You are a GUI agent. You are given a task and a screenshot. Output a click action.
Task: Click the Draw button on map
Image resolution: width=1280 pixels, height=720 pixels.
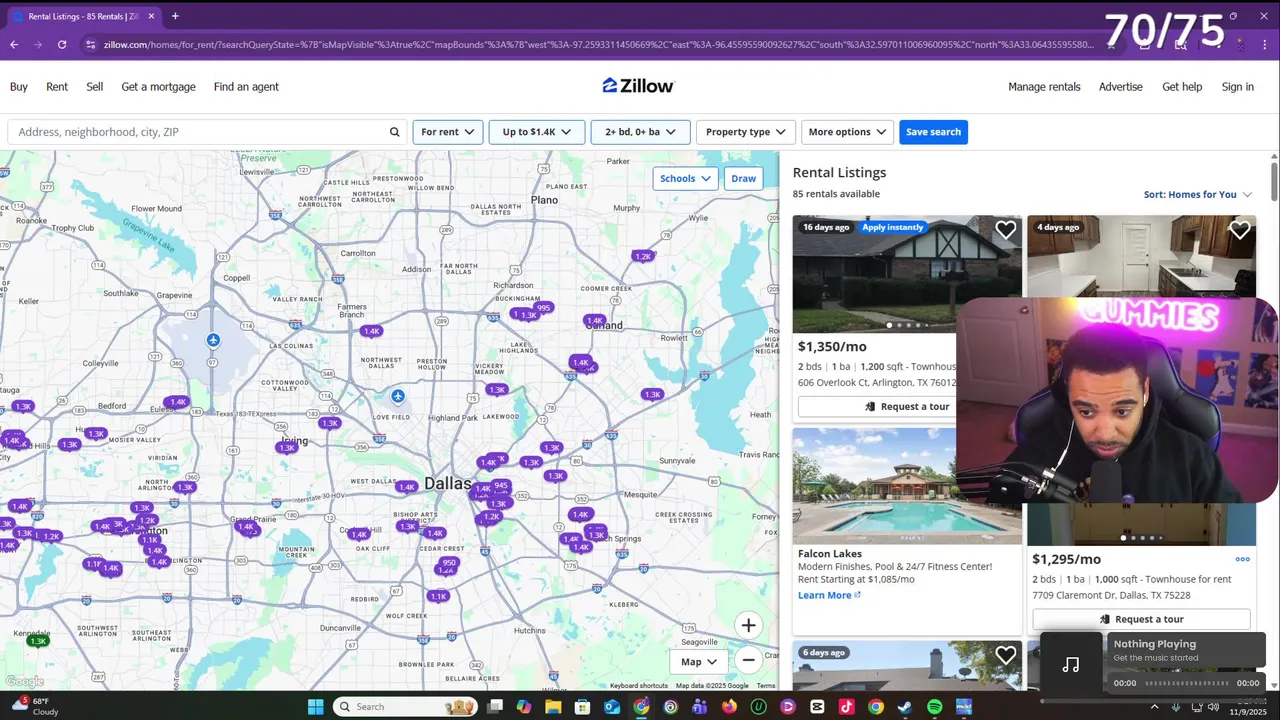743,178
